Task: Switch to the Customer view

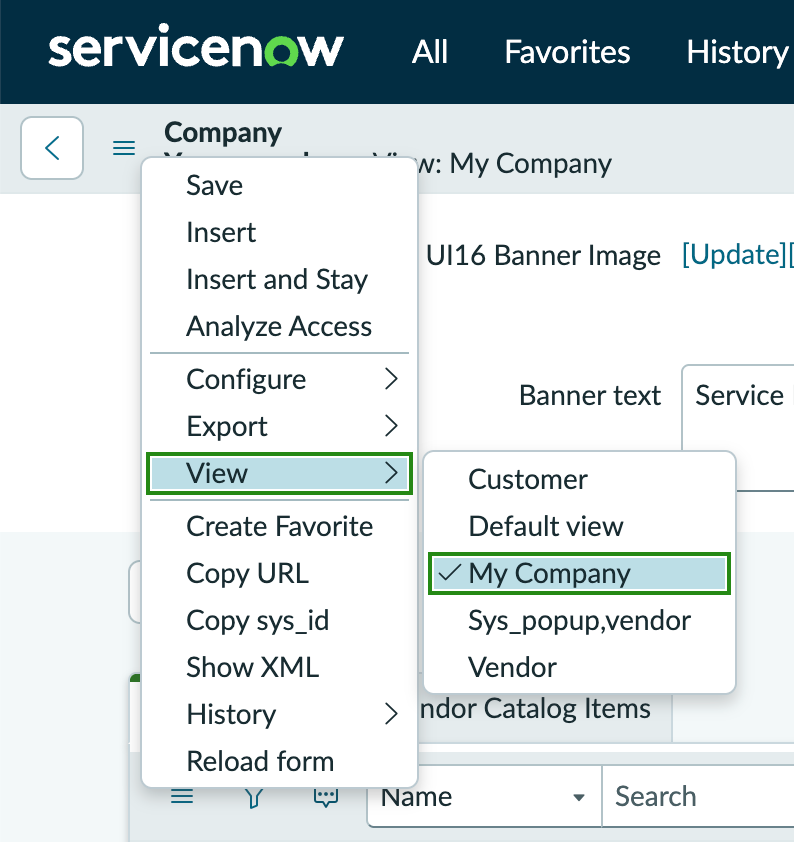Action: [x=579, y=479]
